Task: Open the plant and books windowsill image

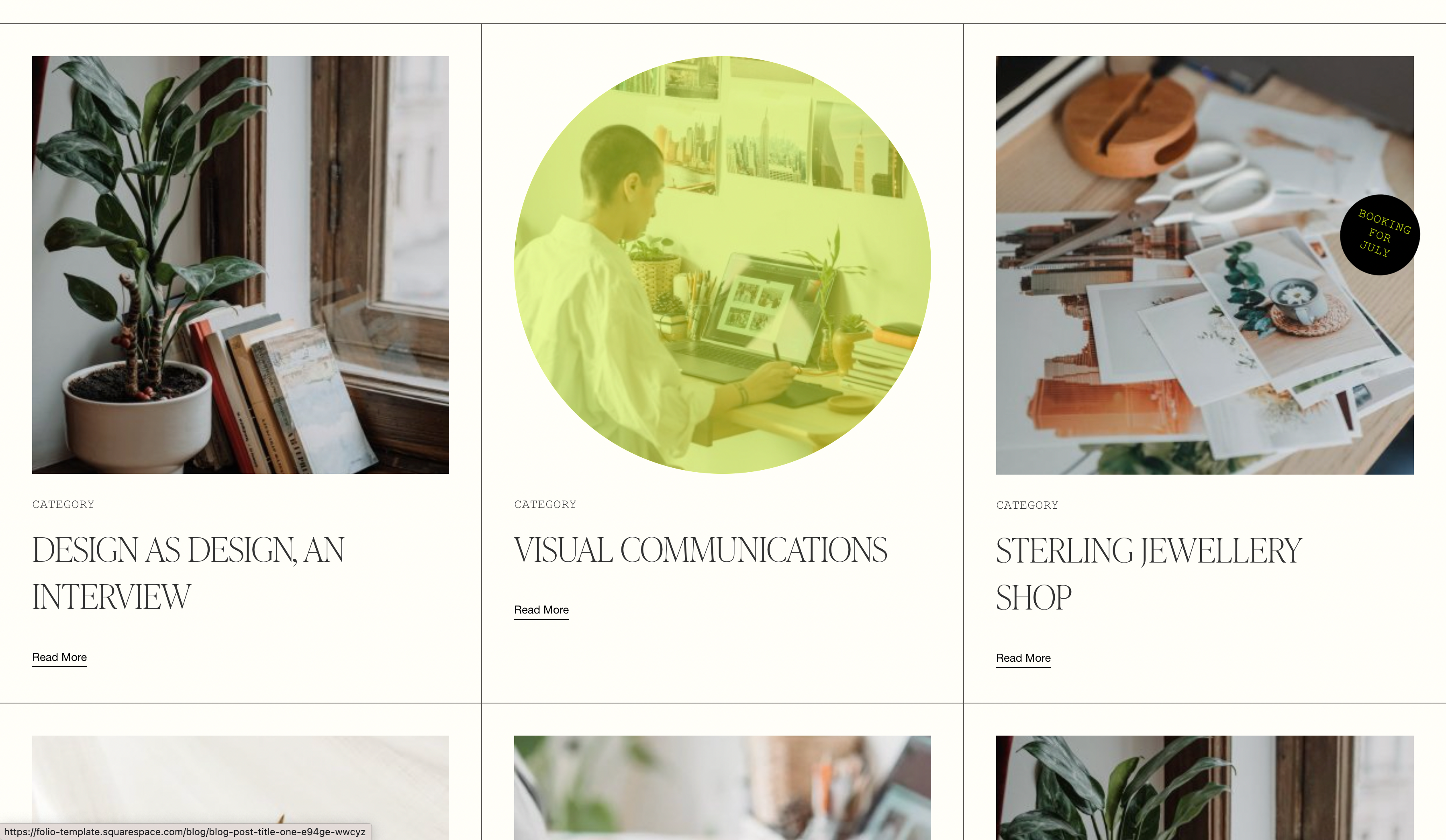Action: point(241,265)
